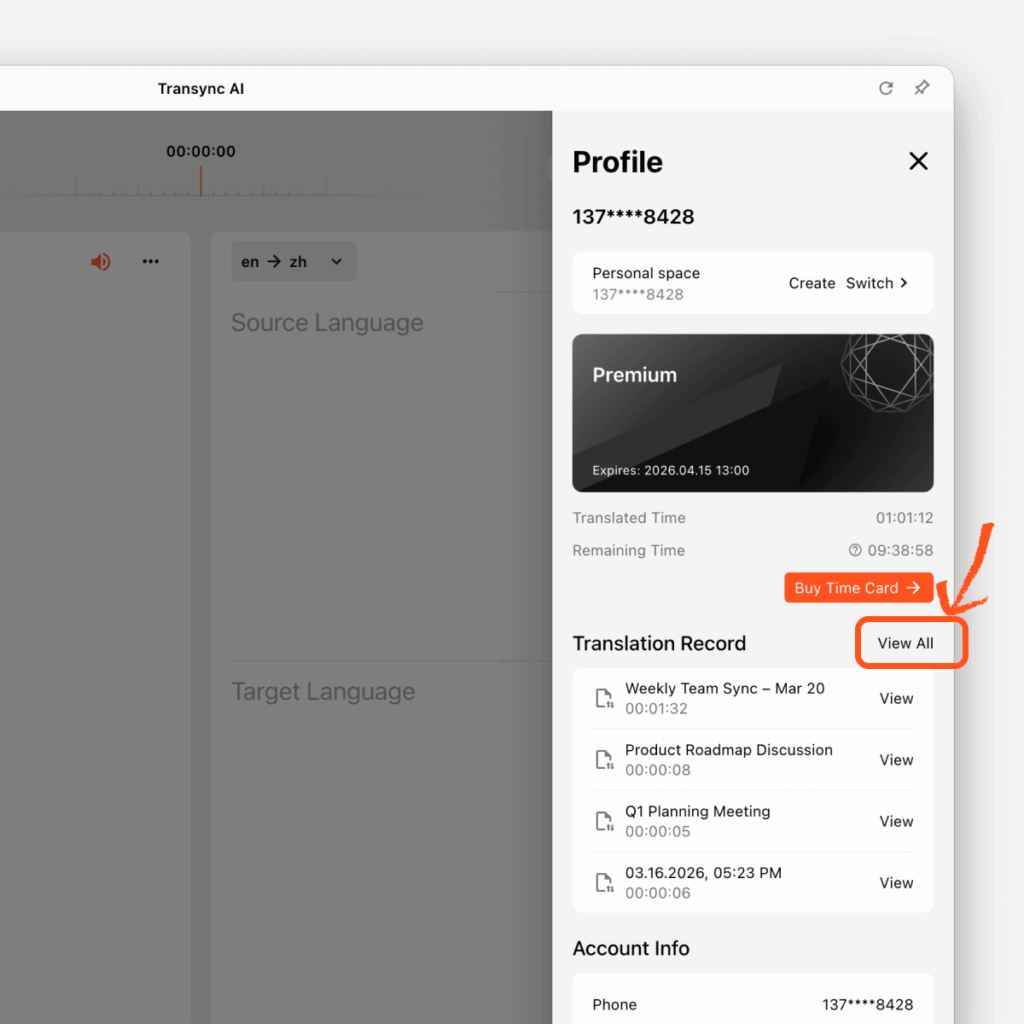Screen dimensions: 1024x1024
Task: Click the help icon beside Remaining Time
Action: pos(855,550)
